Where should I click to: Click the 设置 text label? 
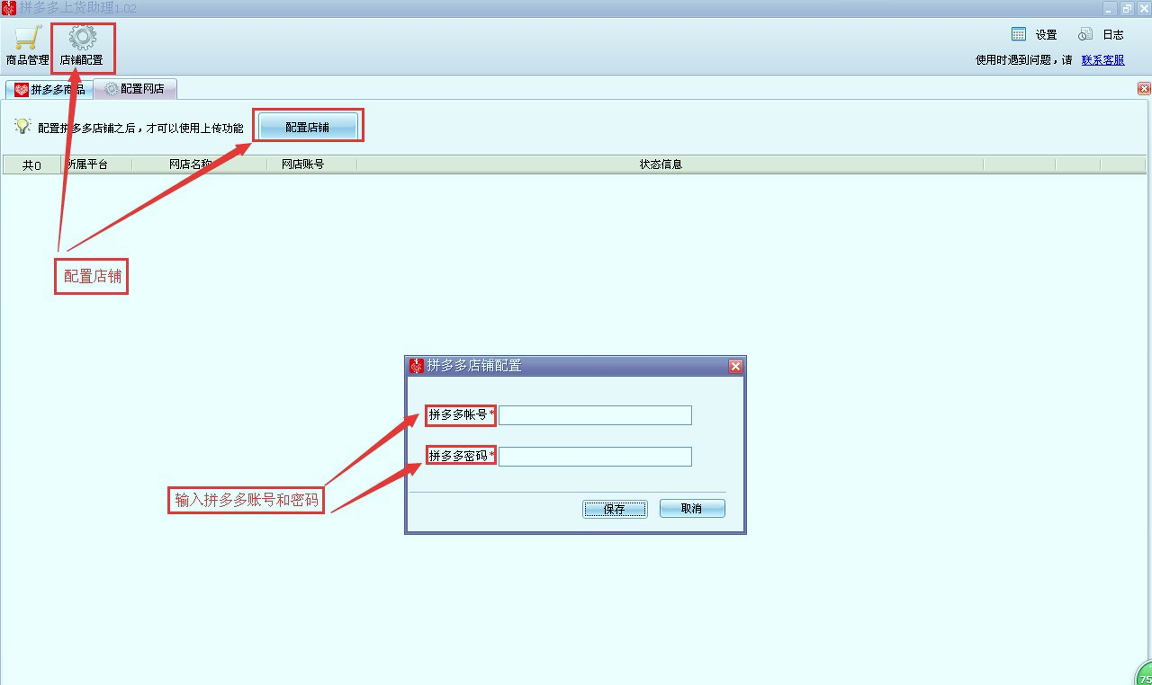tap(1046, 35)
